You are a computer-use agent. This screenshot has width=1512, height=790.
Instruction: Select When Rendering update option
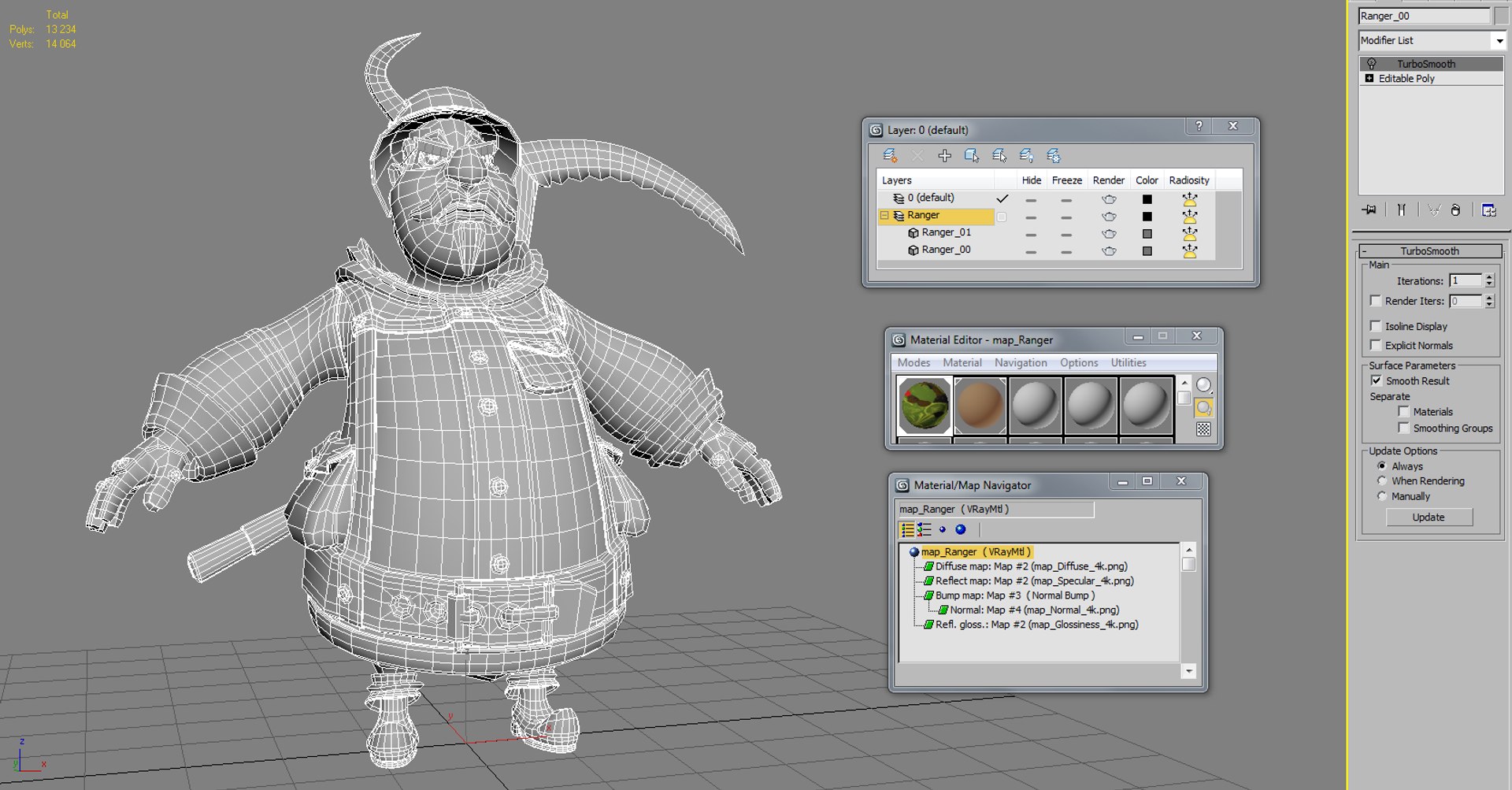click(x=1381, y=480)
